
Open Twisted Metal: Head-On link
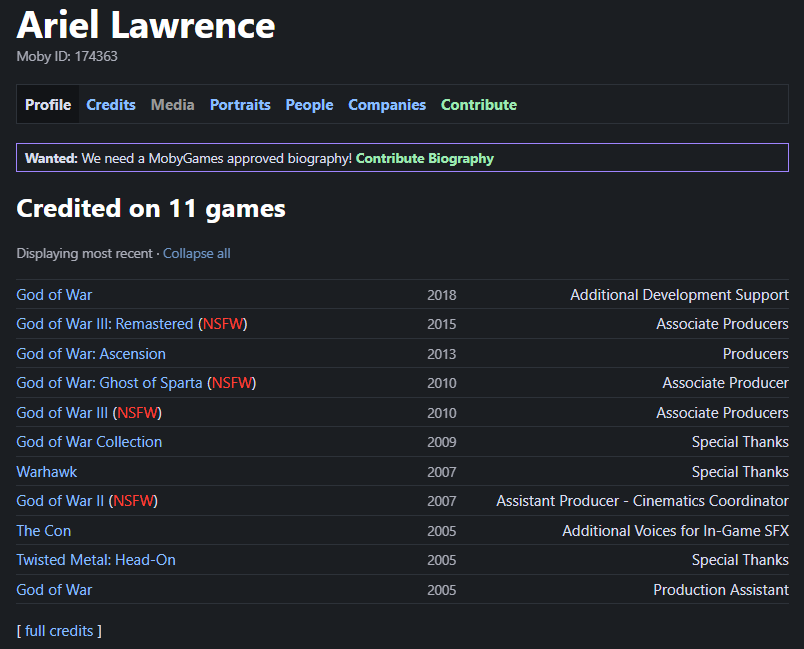pyautogui.click(x=96, y=560)
